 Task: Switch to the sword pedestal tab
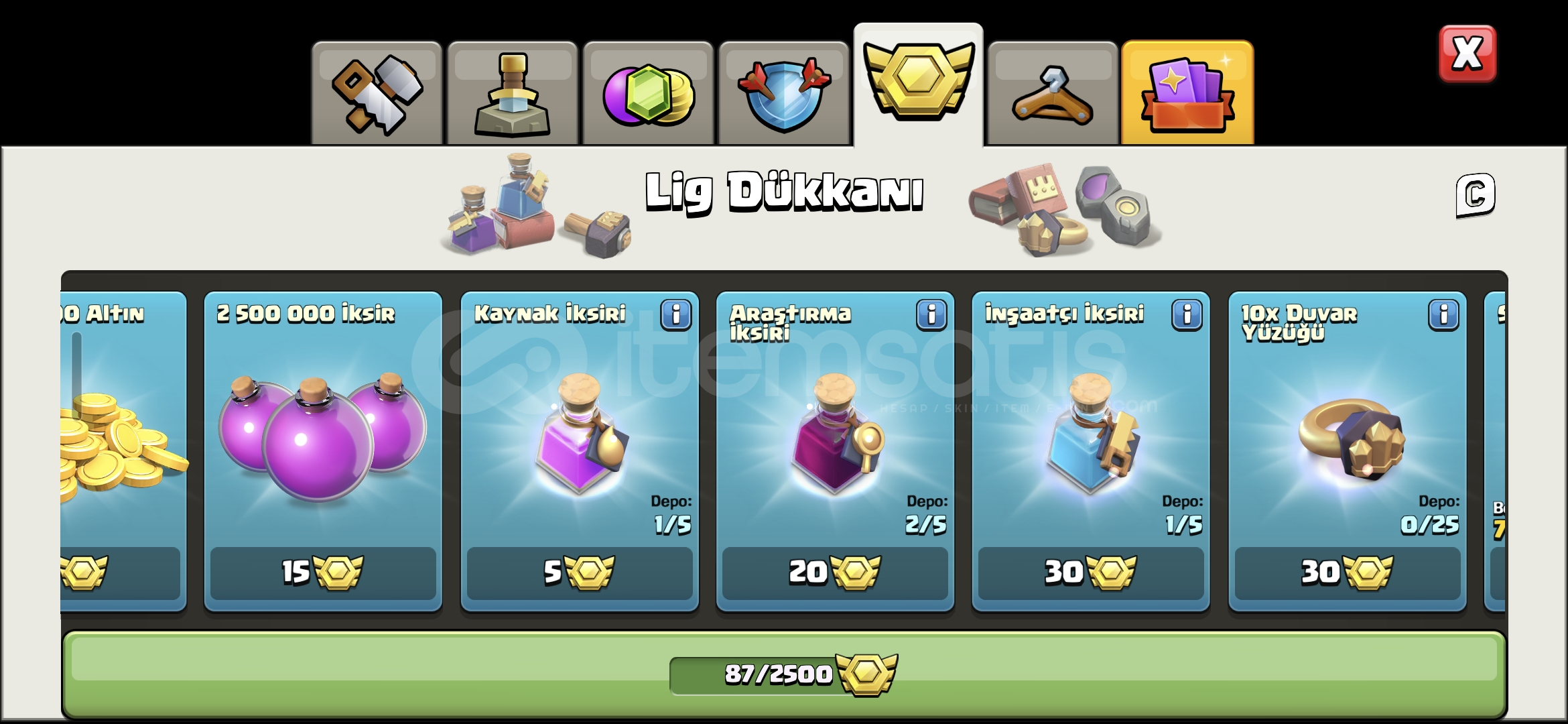click(x=513, y=94)
